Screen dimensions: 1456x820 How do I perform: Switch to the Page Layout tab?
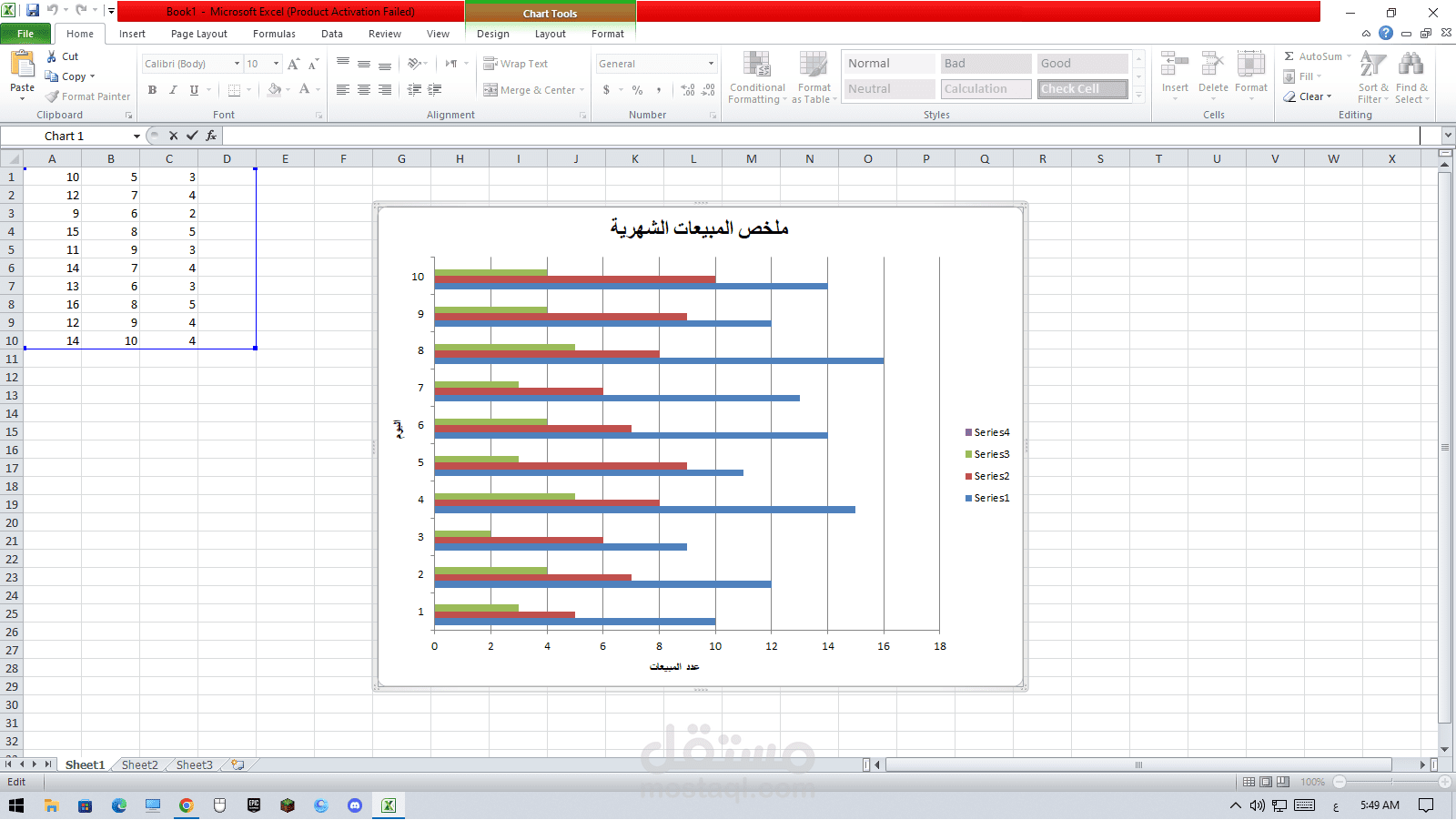[x=199, y=34]
